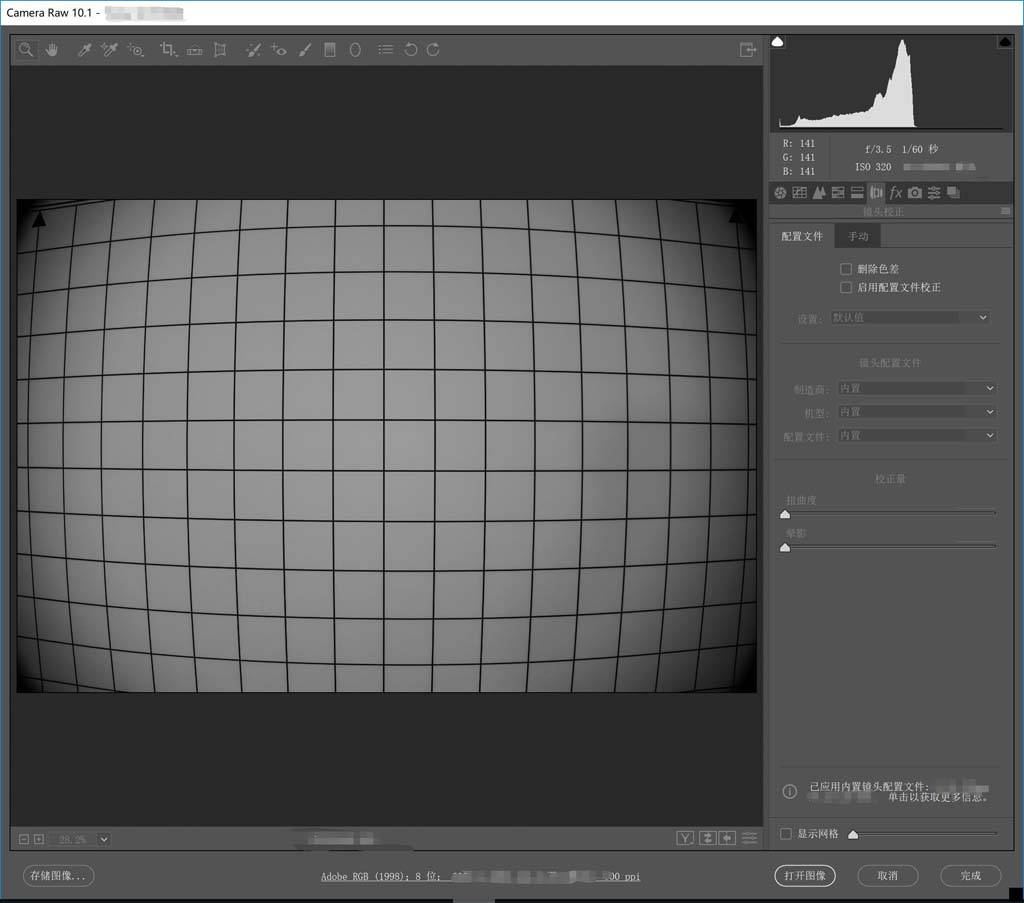Select the Hand tool
The width and height of the screenshot is (1024, 903).
point(51,49)
